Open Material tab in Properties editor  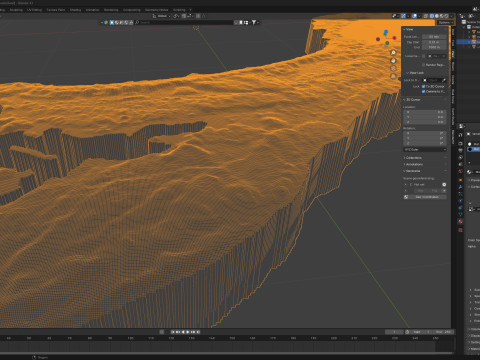tap(460, 221)
